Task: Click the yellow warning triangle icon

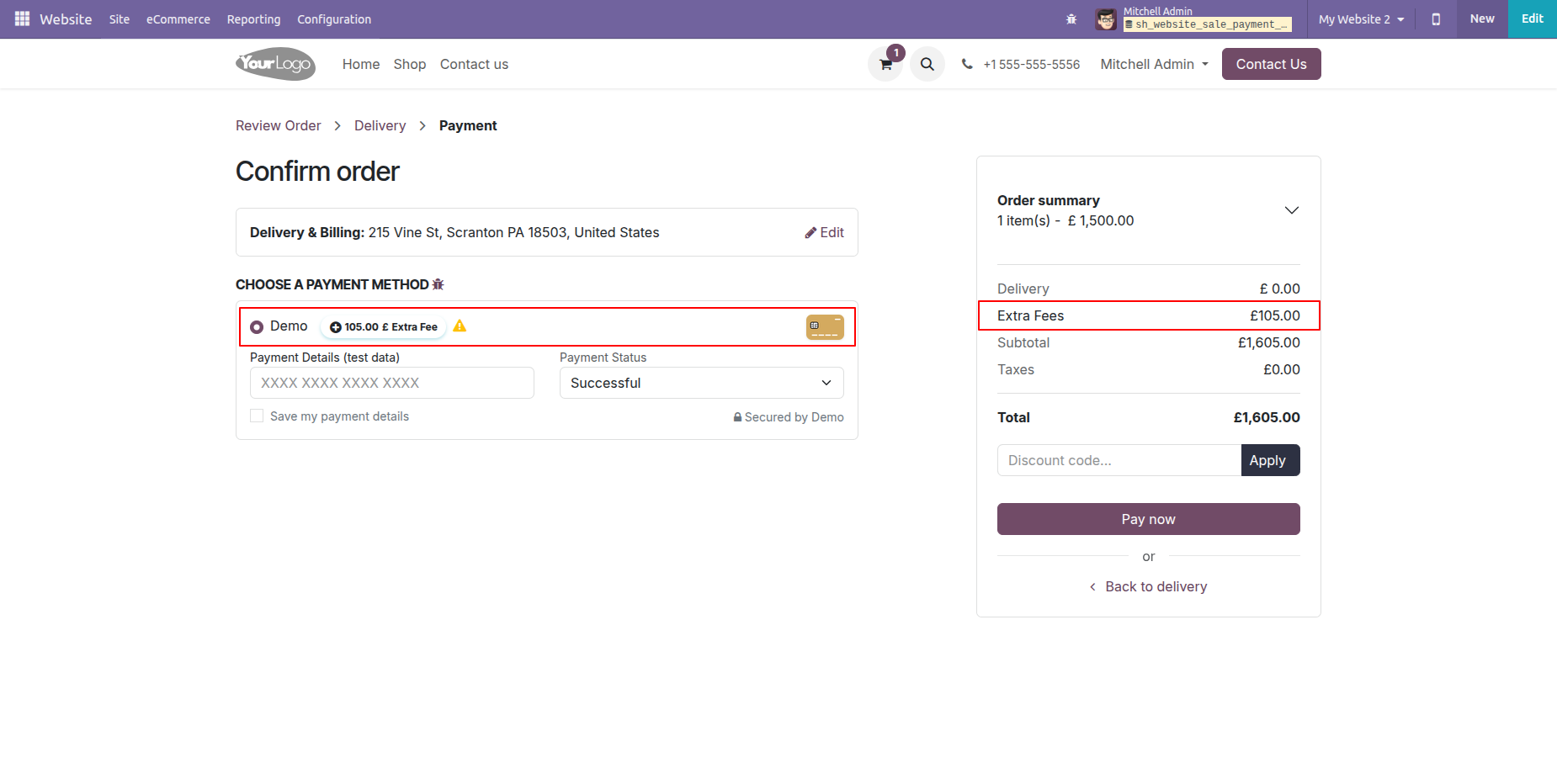Action: pos(460,326)
